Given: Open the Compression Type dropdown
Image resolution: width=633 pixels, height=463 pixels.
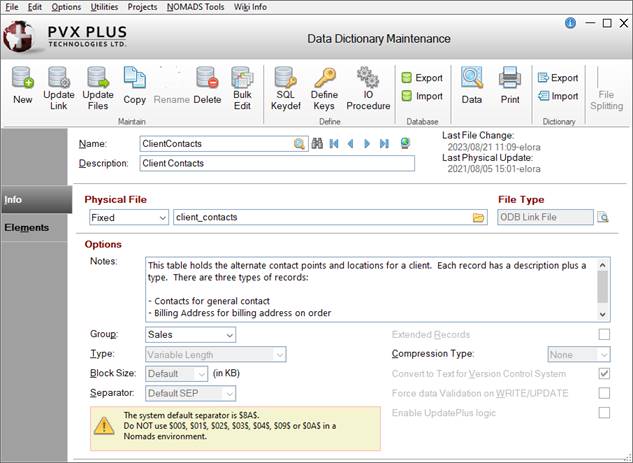Looking at the screenshot, I should point(579,354).
